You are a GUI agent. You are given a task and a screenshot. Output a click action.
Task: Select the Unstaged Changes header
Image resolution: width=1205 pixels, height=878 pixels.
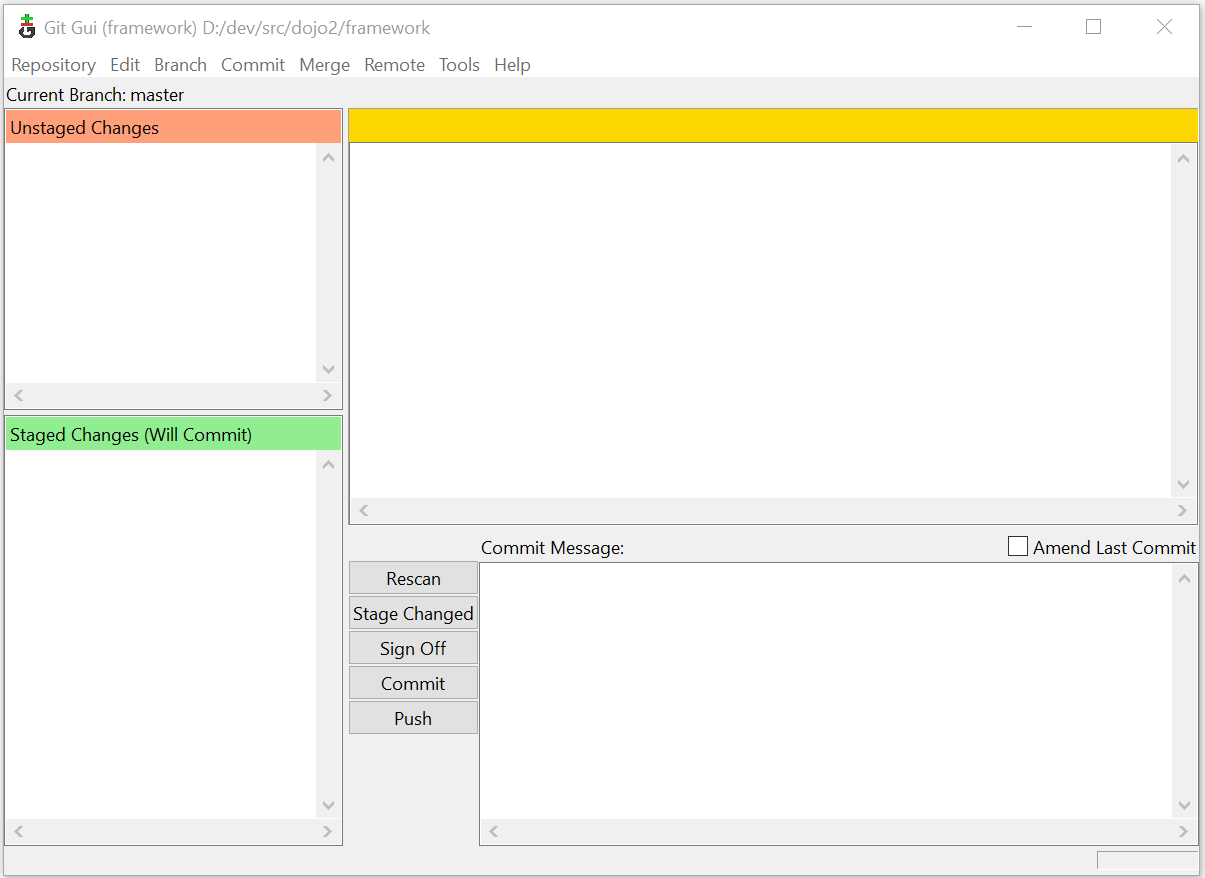coord(173,127)
